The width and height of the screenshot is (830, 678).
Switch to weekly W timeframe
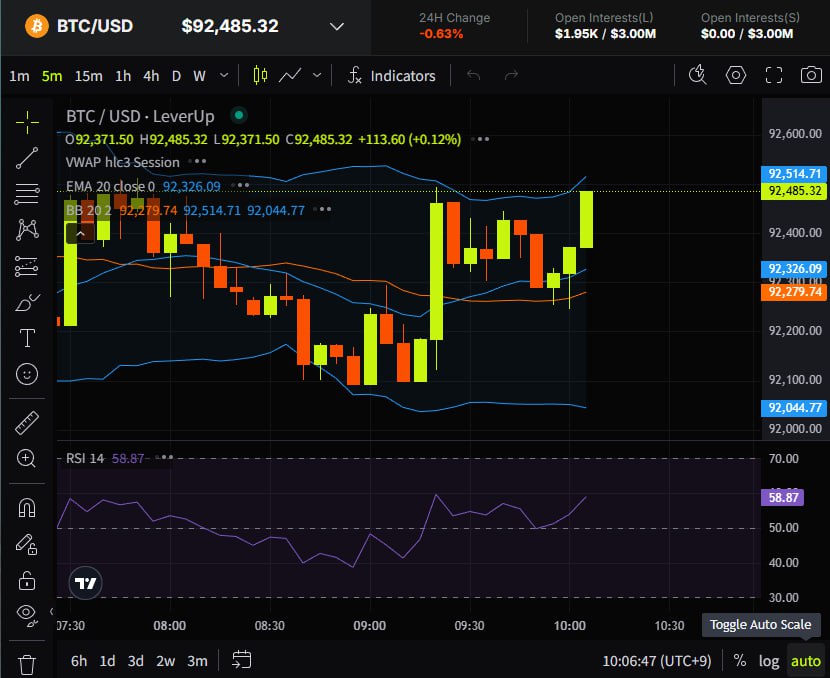[199, 76]
